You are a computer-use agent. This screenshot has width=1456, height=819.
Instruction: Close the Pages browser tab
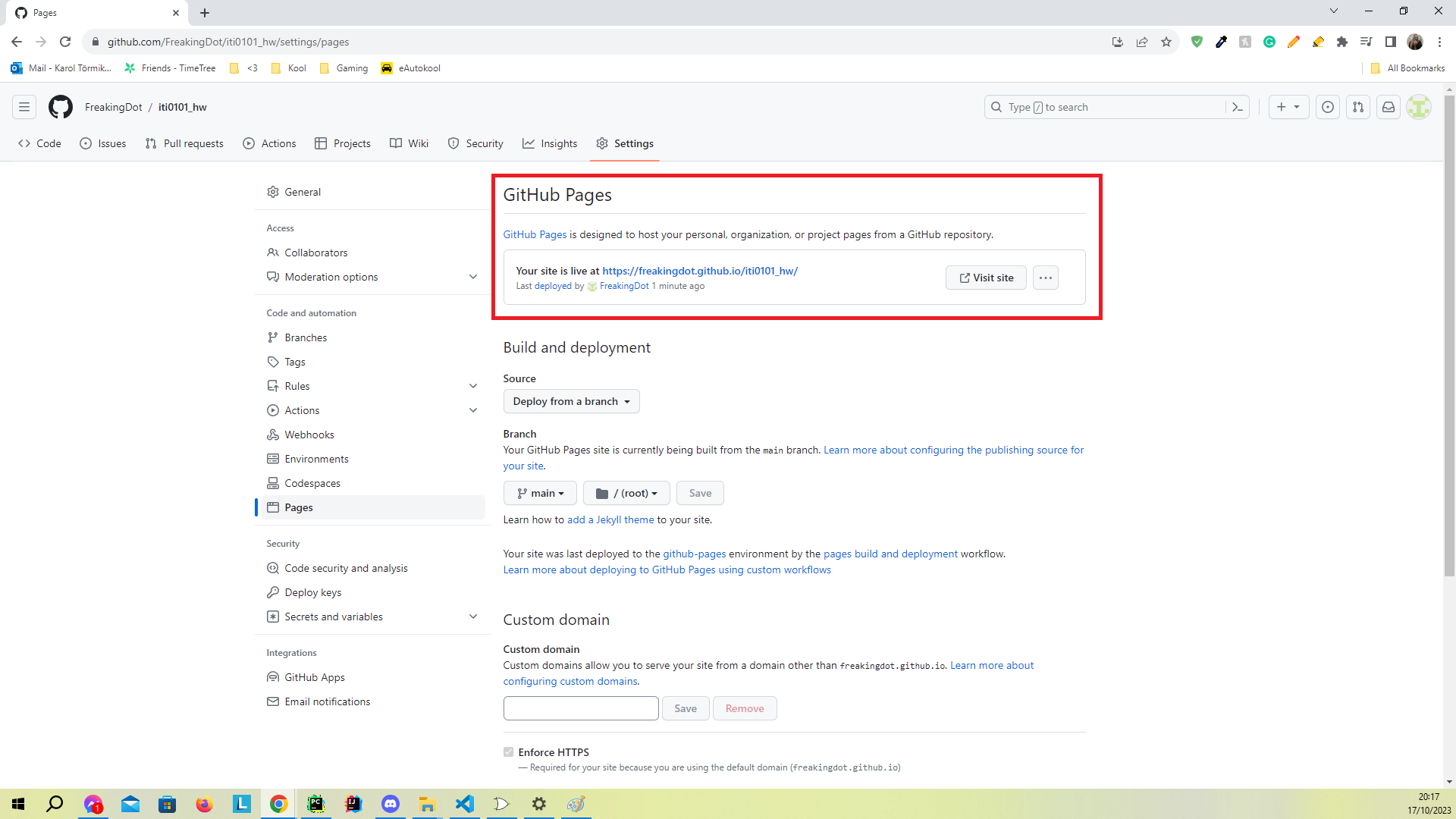point(176,13)
